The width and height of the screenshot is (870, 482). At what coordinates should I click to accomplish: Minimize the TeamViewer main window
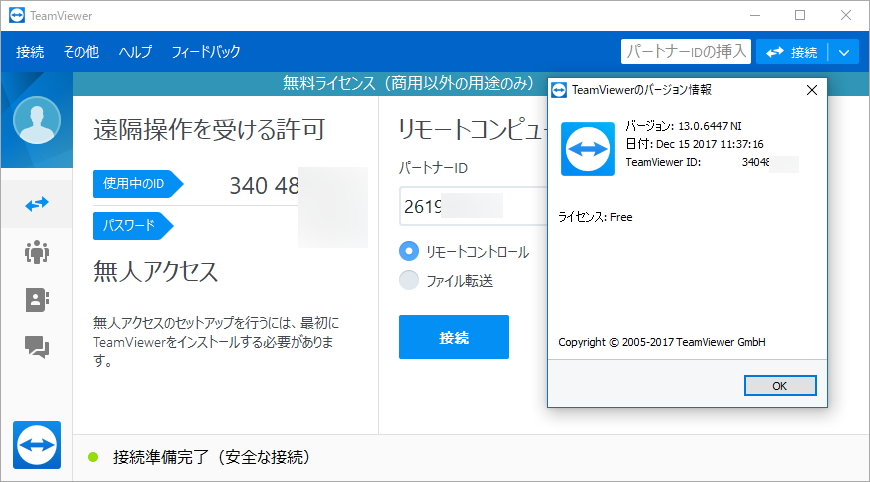pyautogui.click(x=755, y=16)
